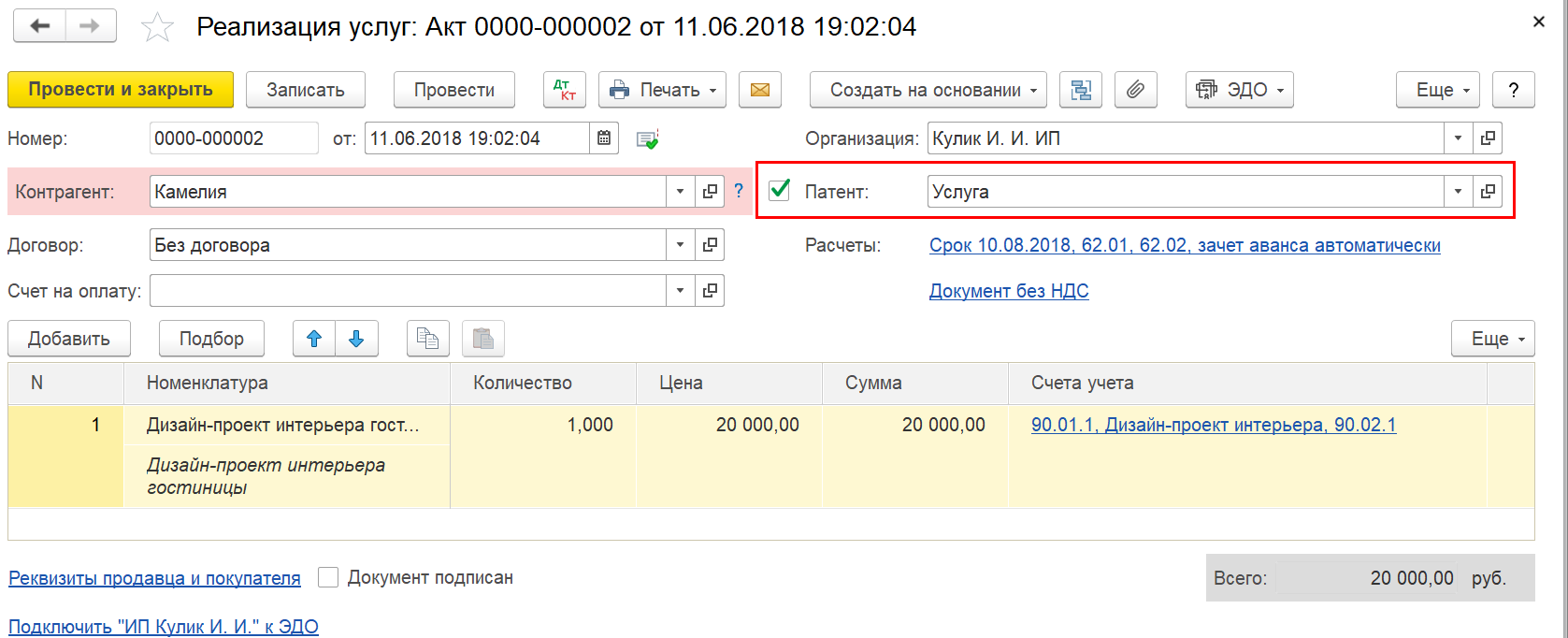The height and width of the screenshot is (638, 1568).
Task: Click the Счет на оплату field
Action: coord(408,291)
